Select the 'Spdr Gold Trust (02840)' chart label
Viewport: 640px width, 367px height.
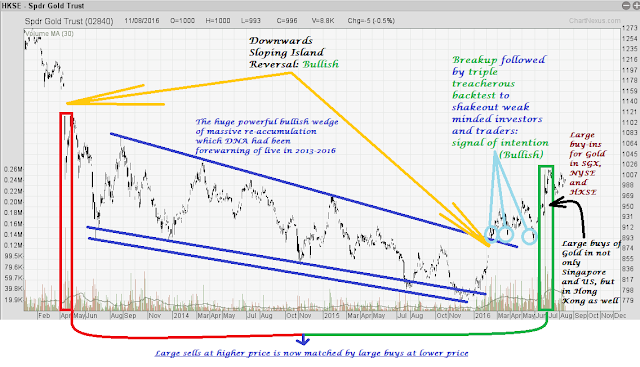click(69, 21)
